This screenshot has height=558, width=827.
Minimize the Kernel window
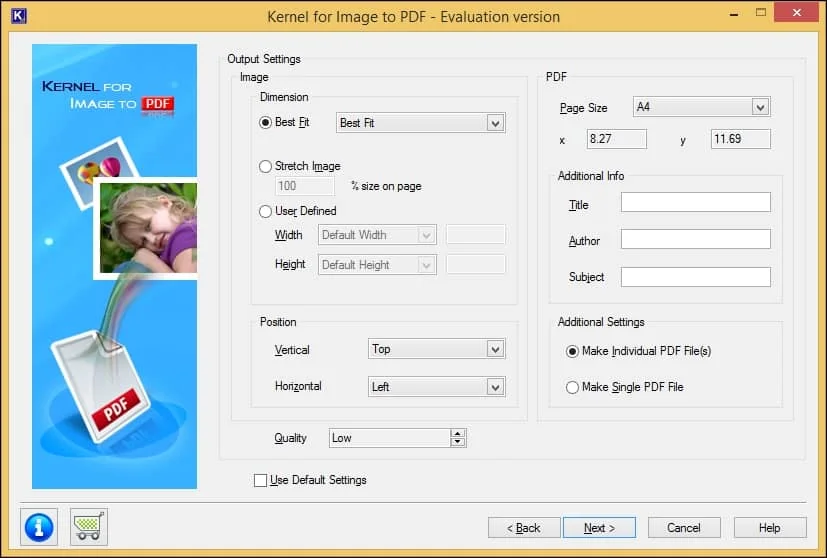(734, 13)
